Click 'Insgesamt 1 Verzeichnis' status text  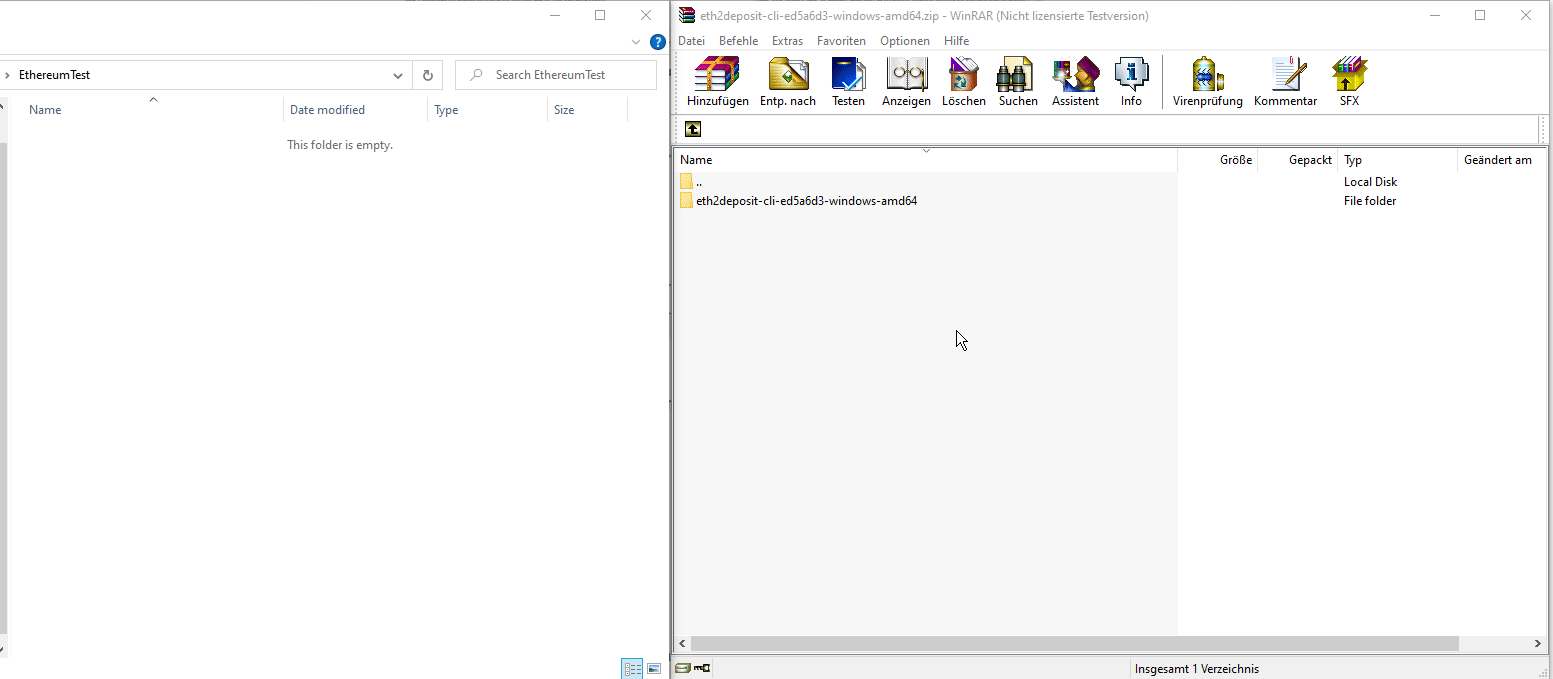coord(1197,669)
